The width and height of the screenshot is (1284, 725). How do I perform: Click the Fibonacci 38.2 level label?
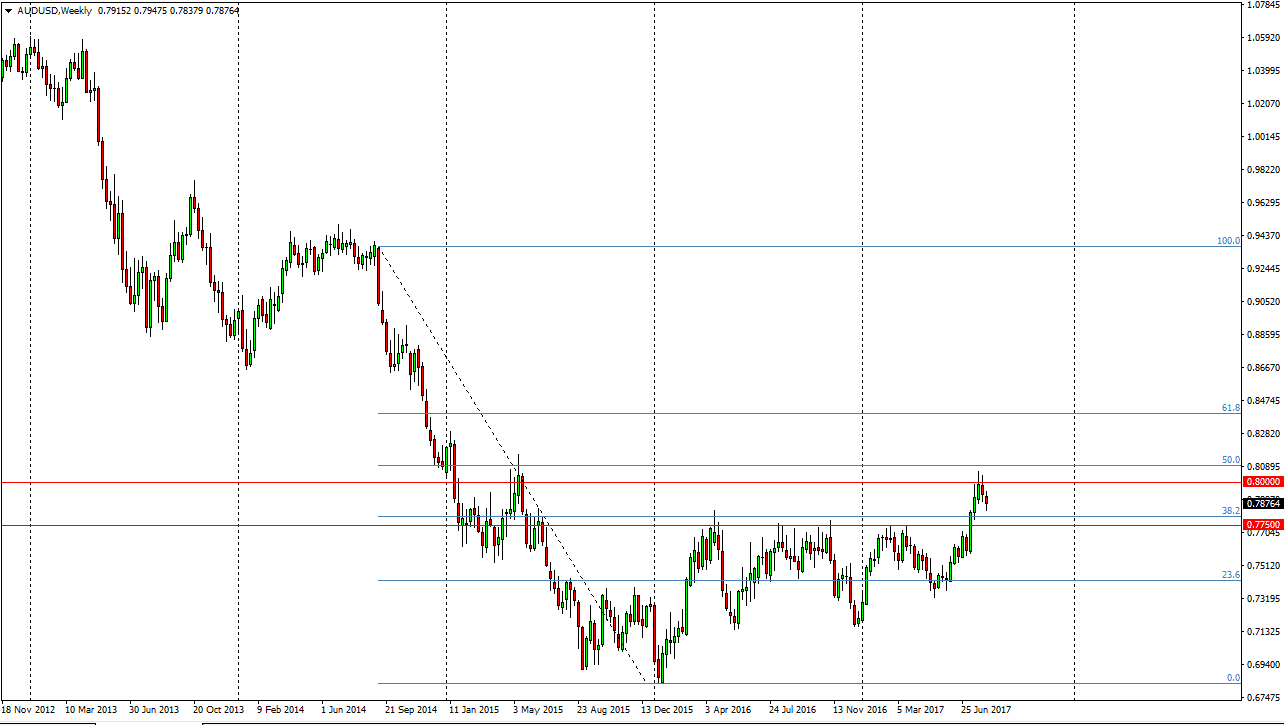pyautogui.click(x=1231, y=510)
